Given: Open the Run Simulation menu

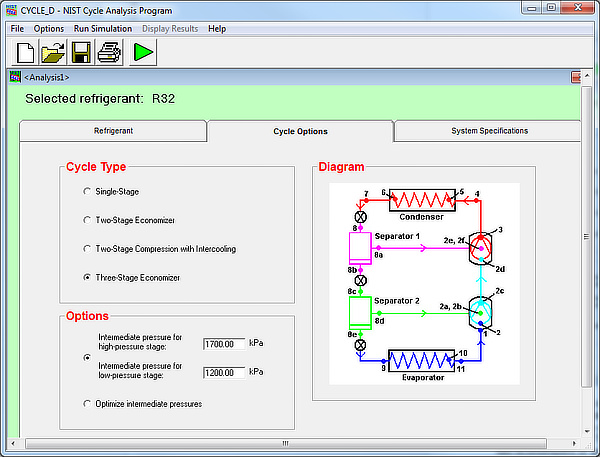Looking at the screenshot, I should point(103,29).
